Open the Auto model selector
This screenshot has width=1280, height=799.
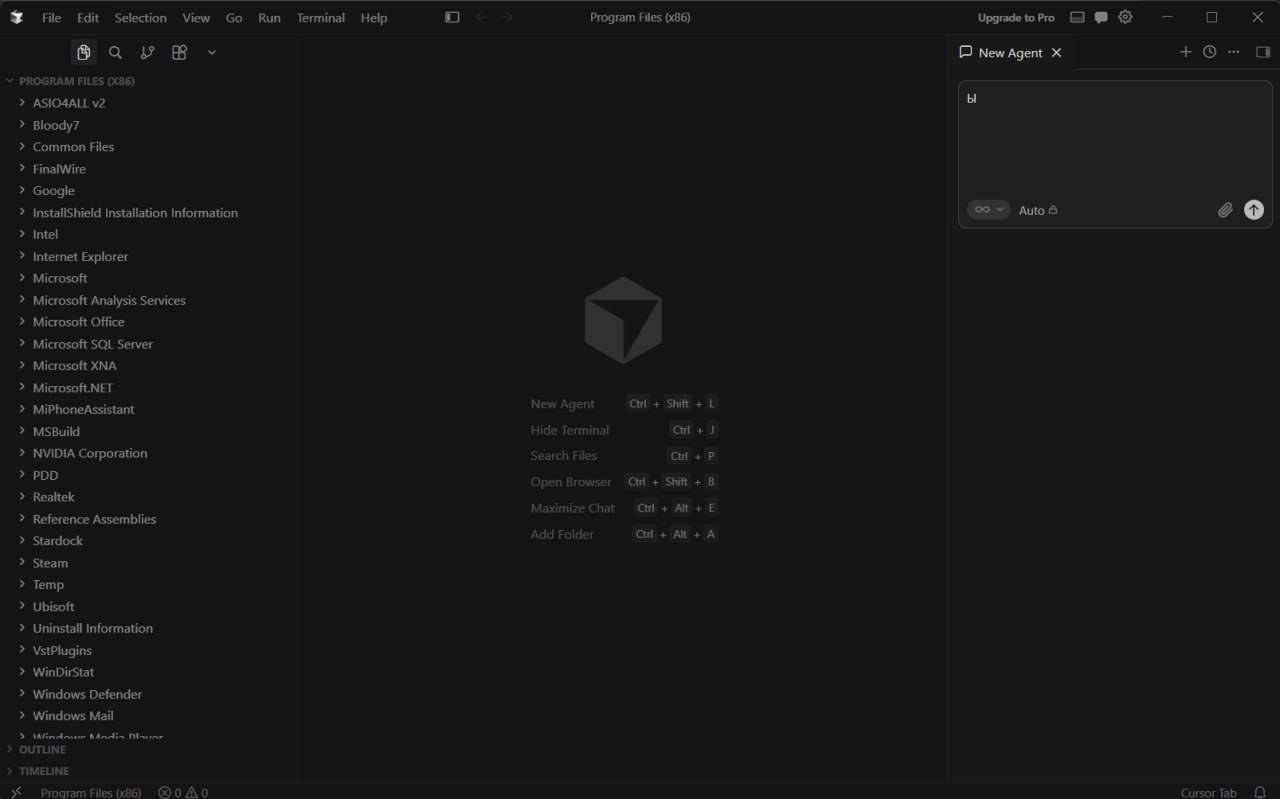tap(1038, 210)
